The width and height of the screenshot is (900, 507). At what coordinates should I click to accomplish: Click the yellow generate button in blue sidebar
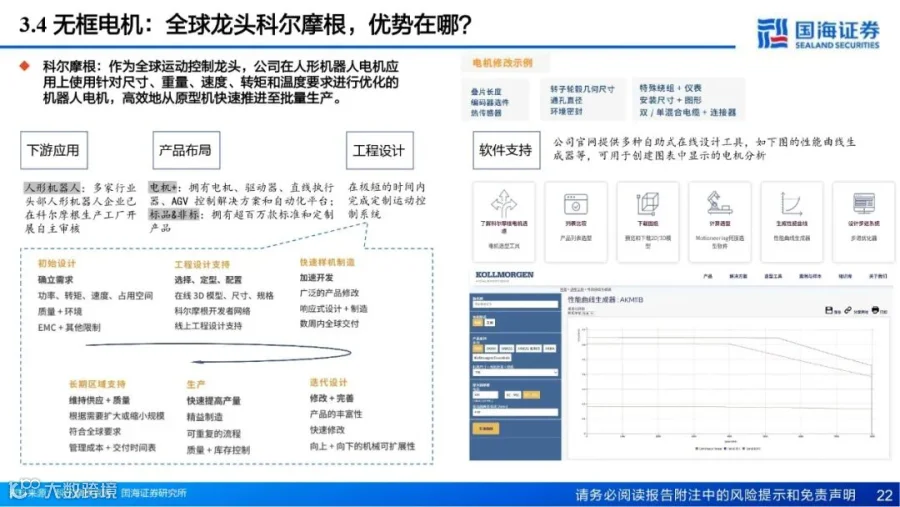pos(486,428)
